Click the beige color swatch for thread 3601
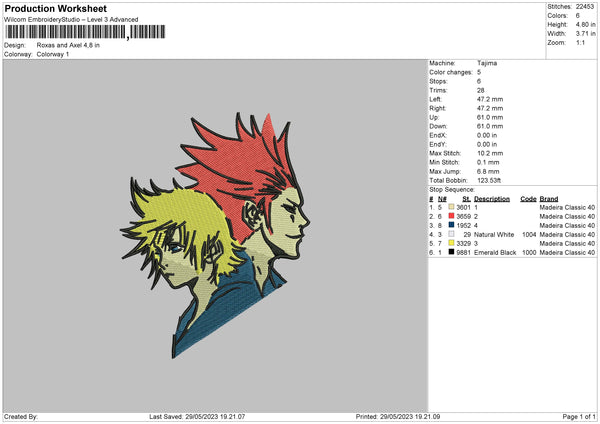The width and height of the screenshot is (600, 424). [x=451, y=207]
